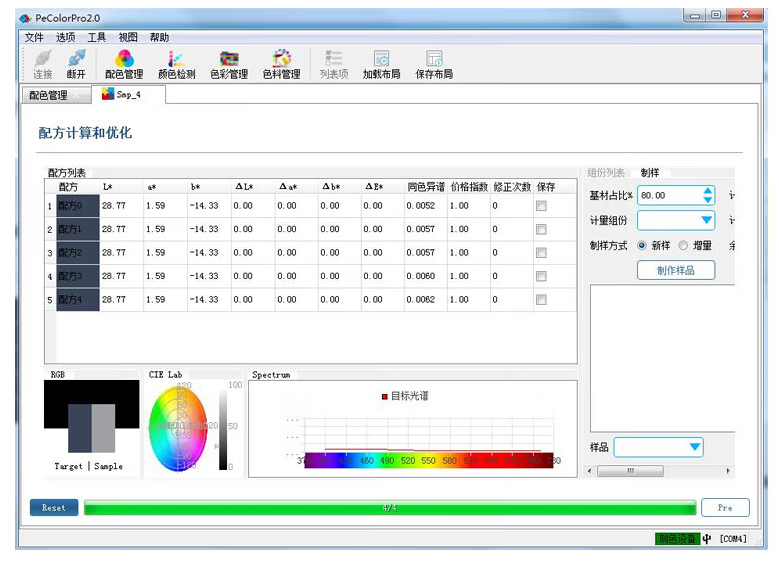
Task: Open the 计量组份 dropdown
Action: click(676, 220)
